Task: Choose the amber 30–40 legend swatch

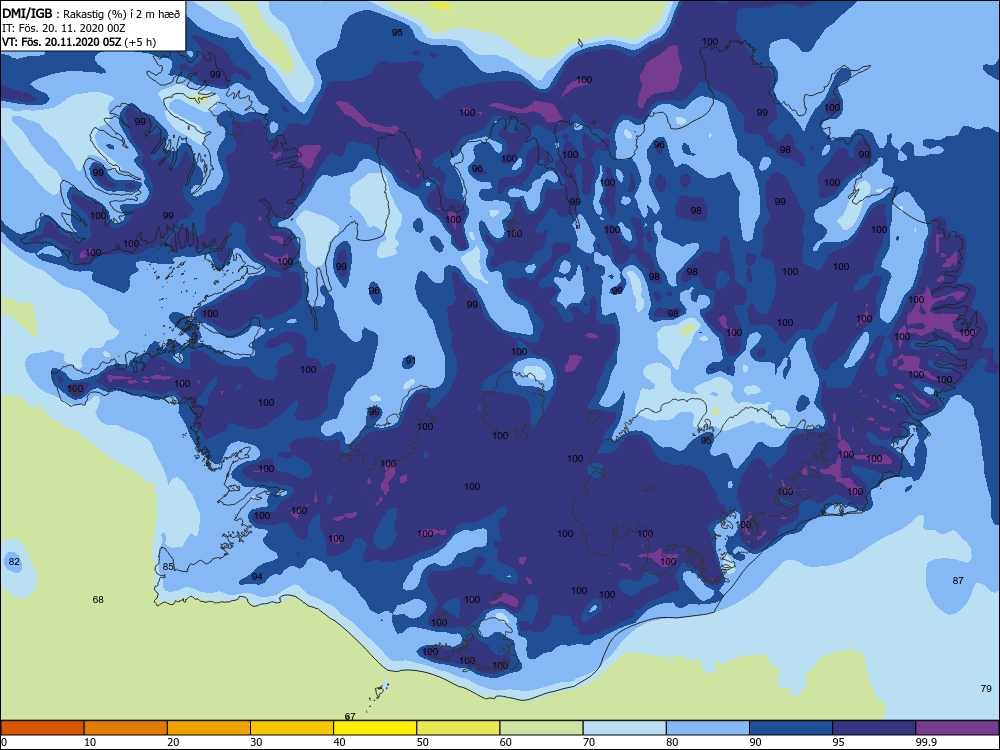Action: [292, 728]
